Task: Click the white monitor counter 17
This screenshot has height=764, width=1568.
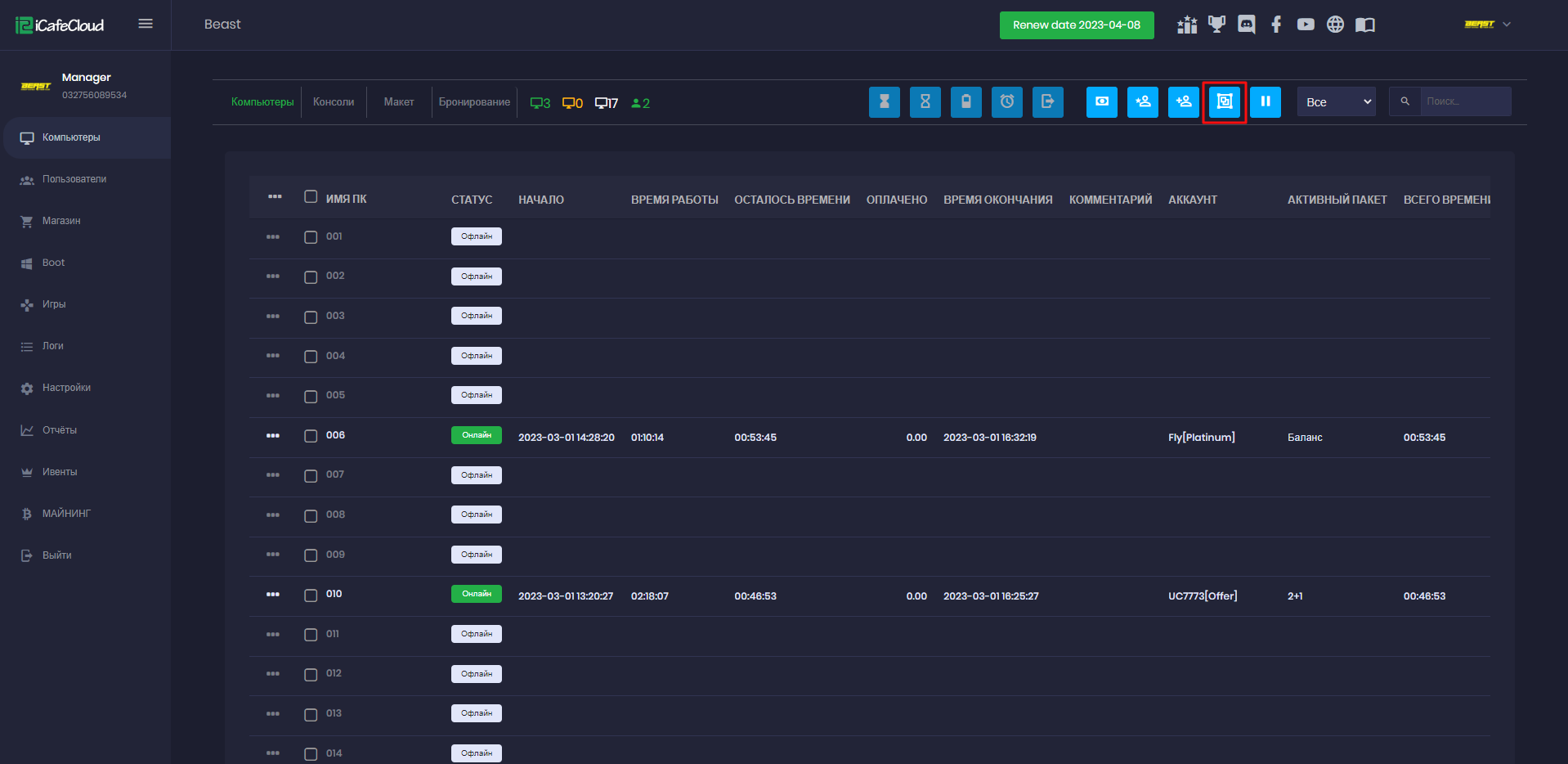Action: pos(607,103)
